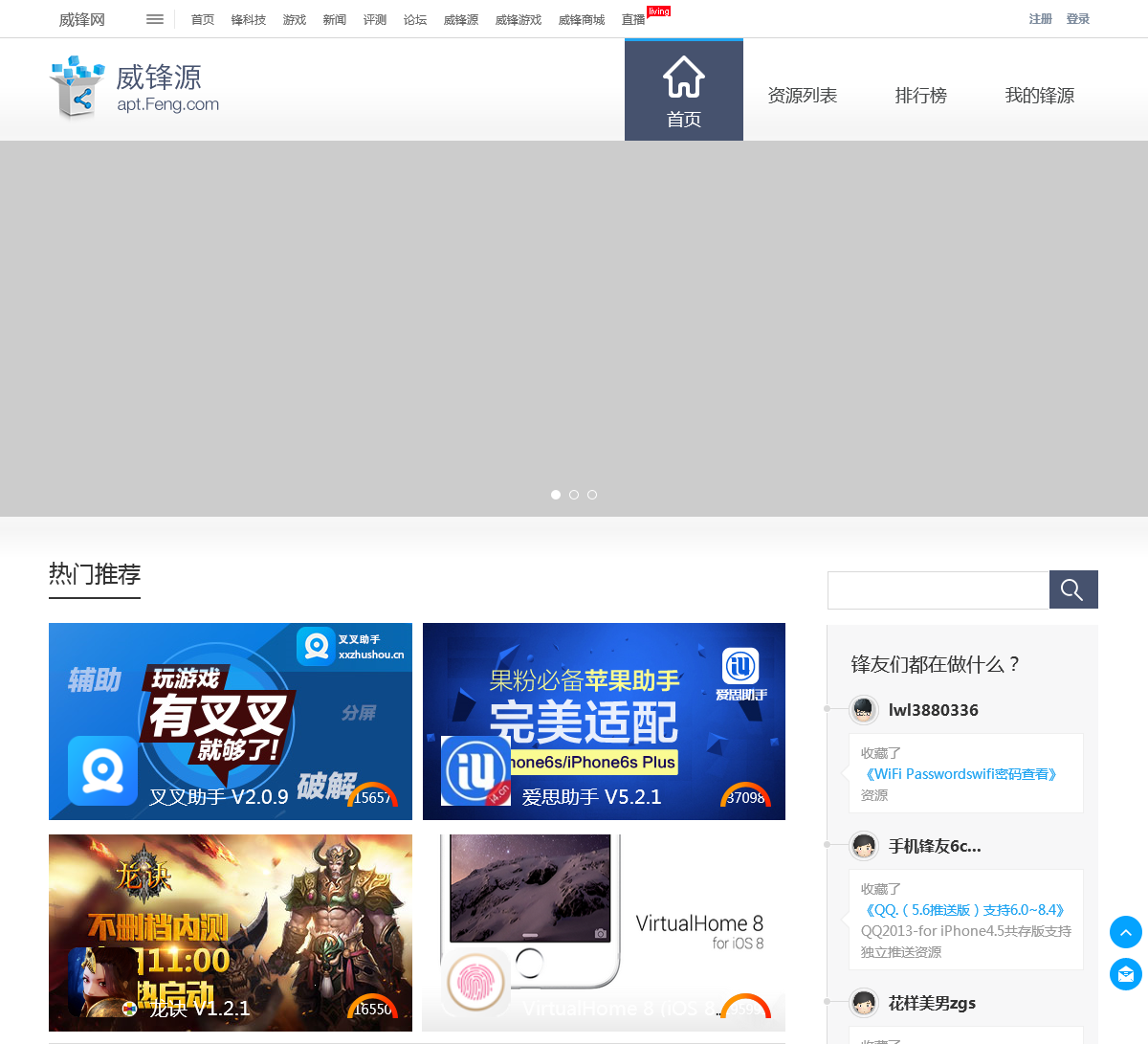Click username 花样美男zgs
The image size is (1148, 1044).
[x=933, y=1003]
